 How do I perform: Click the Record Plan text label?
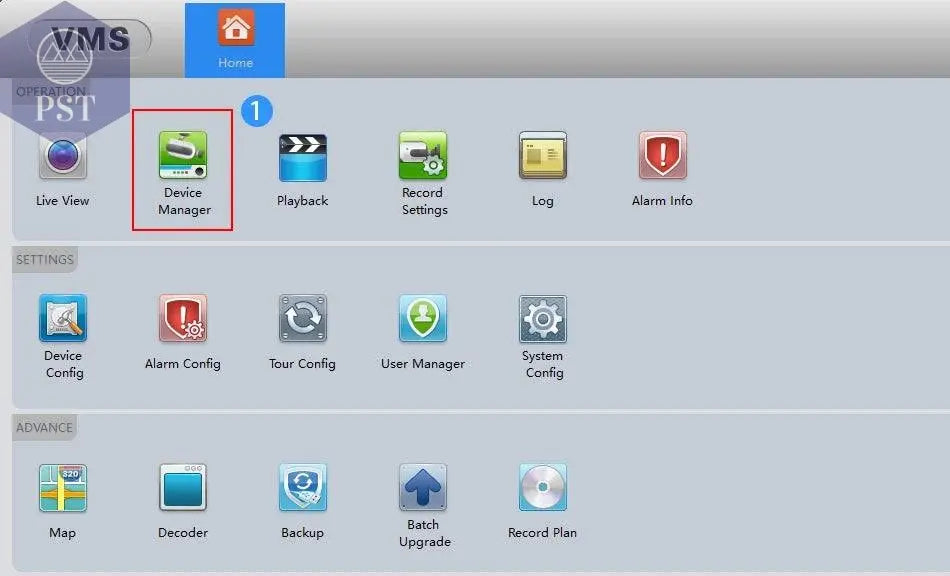pyautogui.click(x=542, y=533)
